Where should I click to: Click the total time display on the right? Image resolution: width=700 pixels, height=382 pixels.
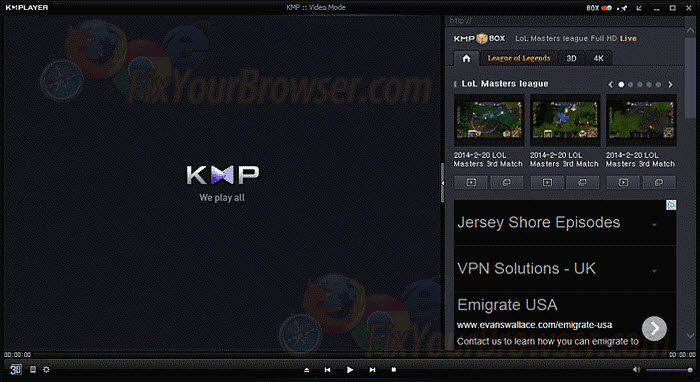(682, 355)
